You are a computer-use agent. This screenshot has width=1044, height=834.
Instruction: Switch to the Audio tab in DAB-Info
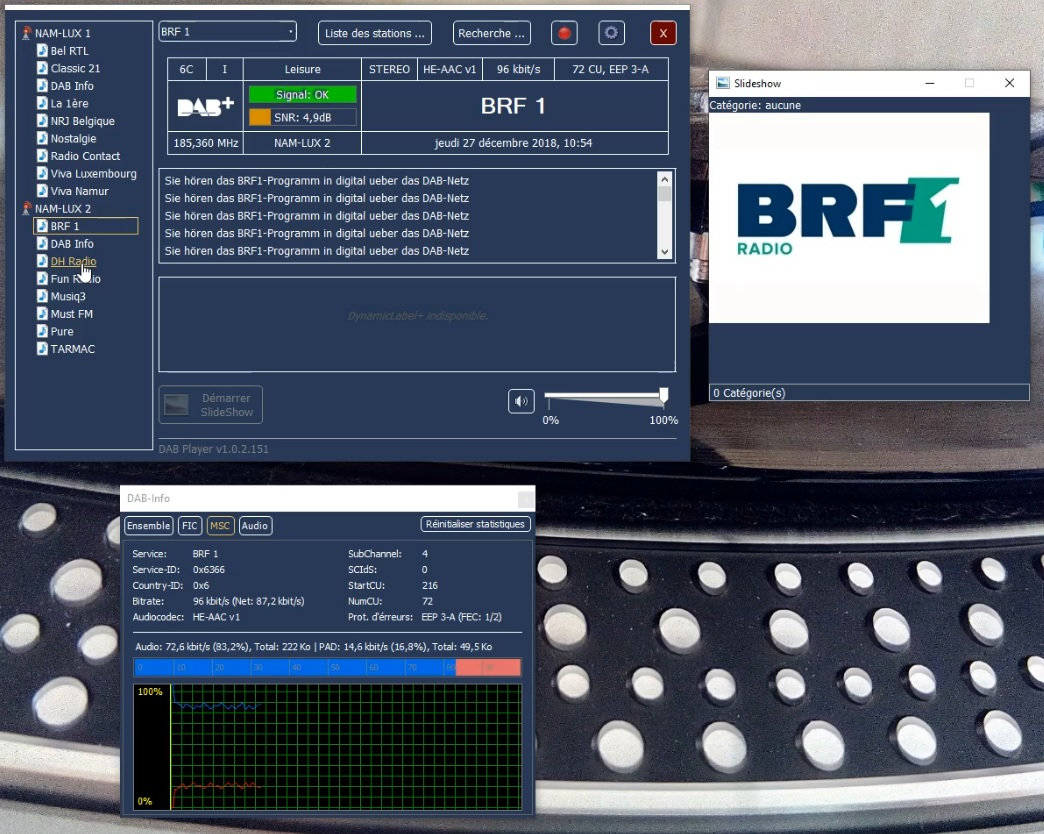[x=255, y=526]
